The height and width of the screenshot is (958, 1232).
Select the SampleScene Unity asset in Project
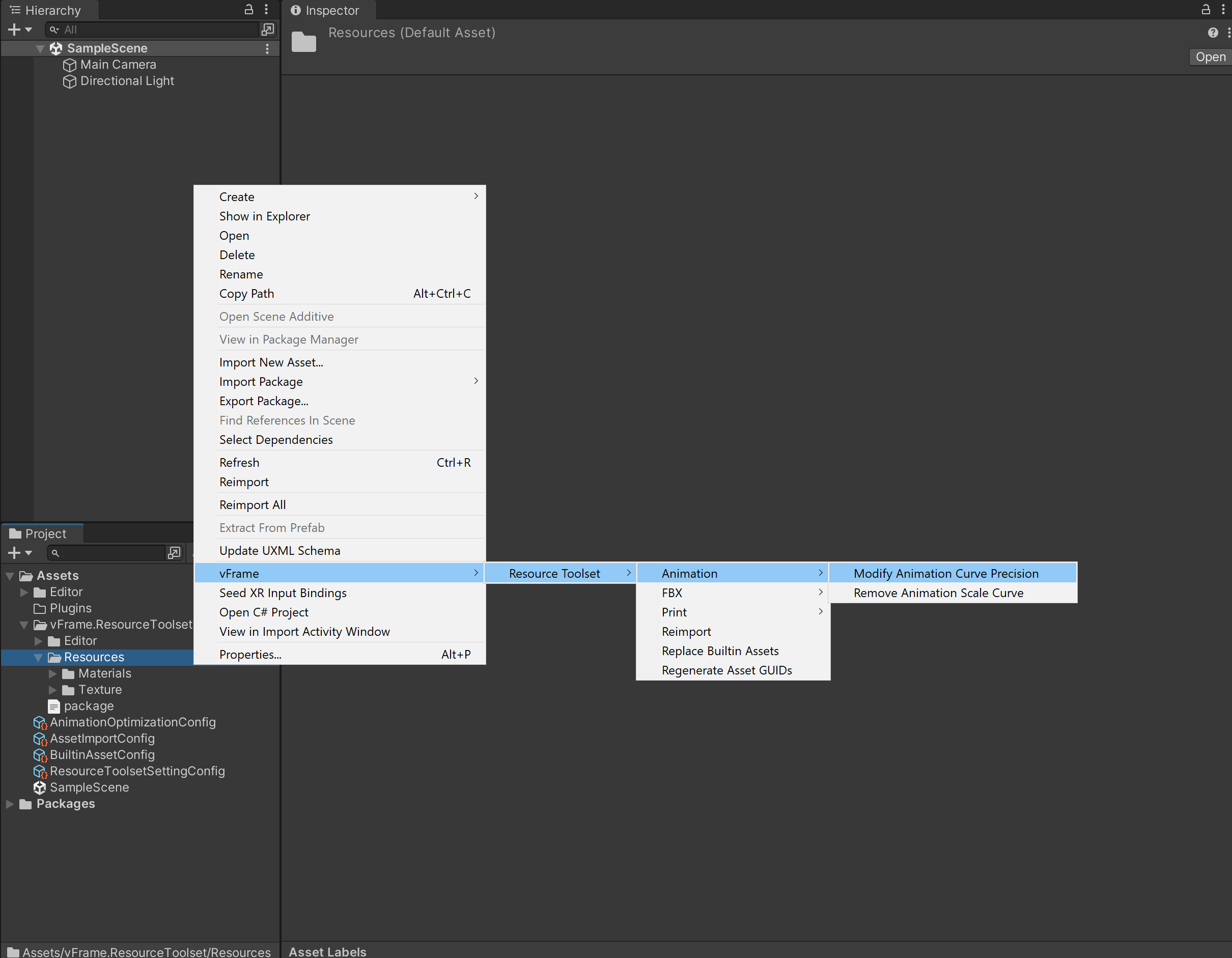tap(89, 787)
